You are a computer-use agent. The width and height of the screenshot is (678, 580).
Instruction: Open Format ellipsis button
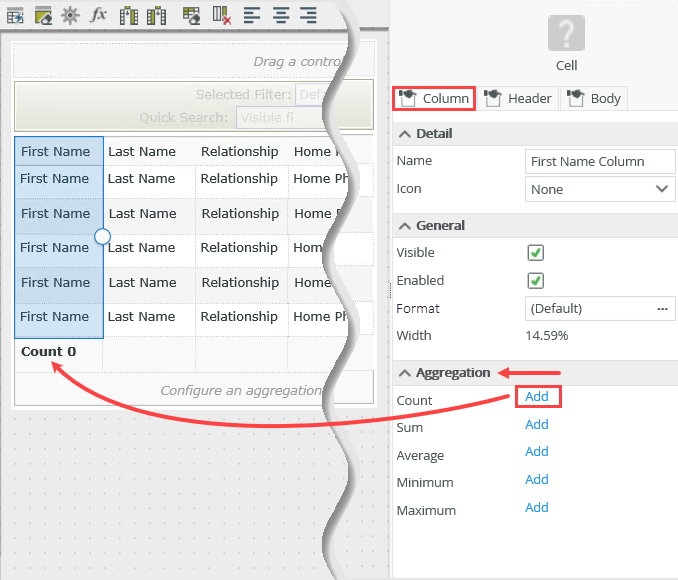[x=662, y=309]
